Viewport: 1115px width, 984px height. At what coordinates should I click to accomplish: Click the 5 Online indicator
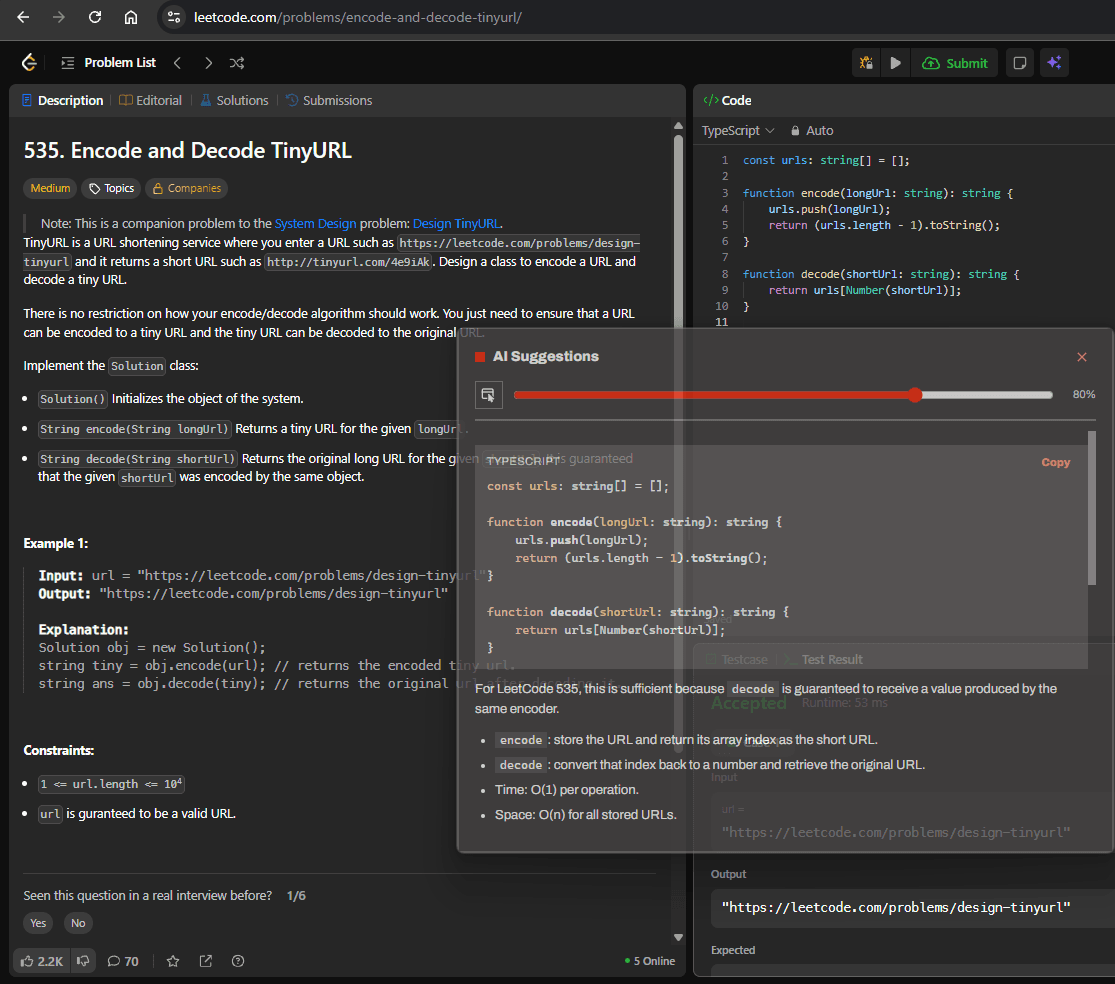649,961
